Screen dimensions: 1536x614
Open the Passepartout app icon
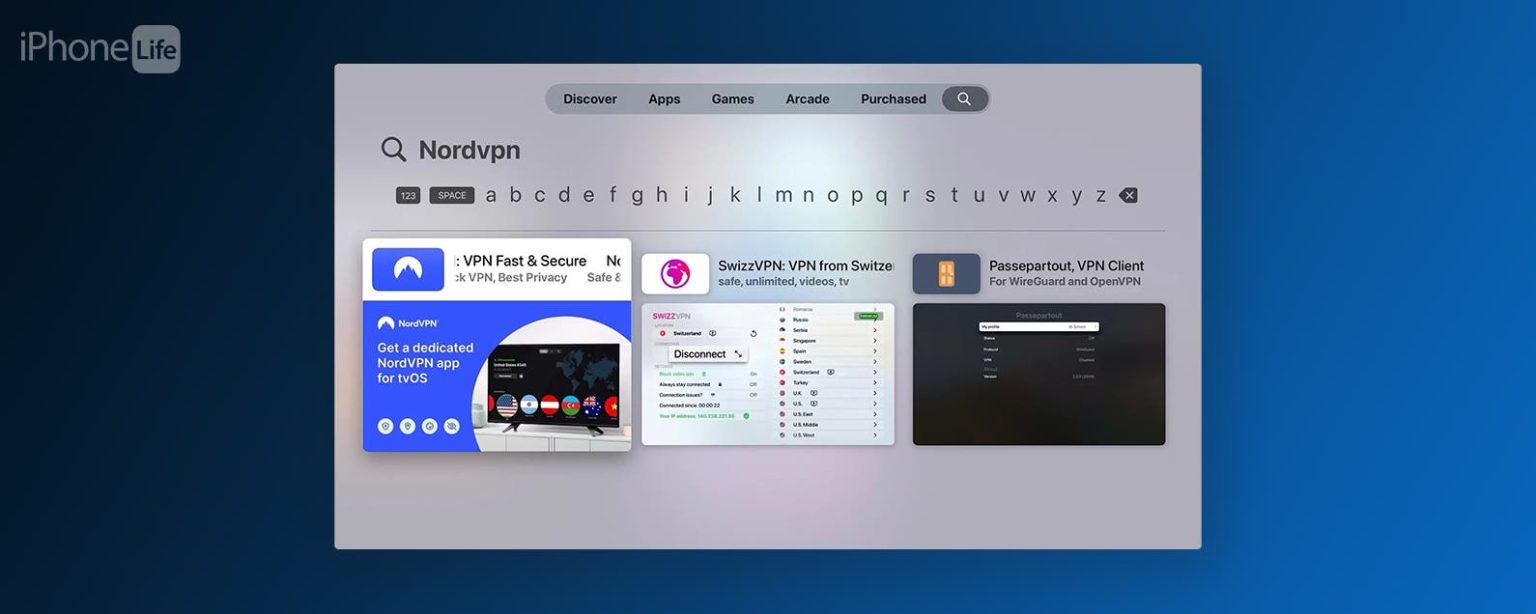click(946, 274)
